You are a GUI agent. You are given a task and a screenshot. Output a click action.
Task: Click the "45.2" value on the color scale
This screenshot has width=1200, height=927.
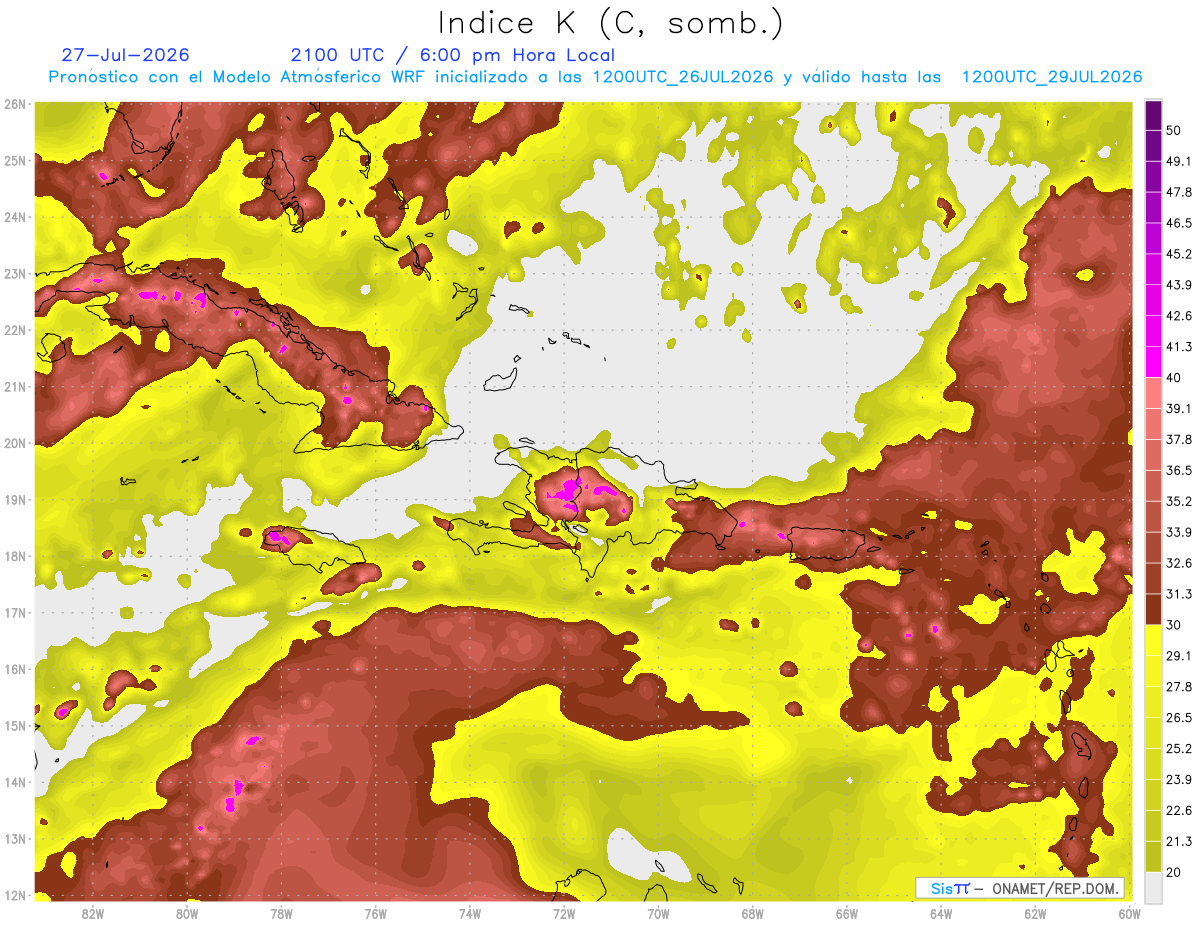1179,254
